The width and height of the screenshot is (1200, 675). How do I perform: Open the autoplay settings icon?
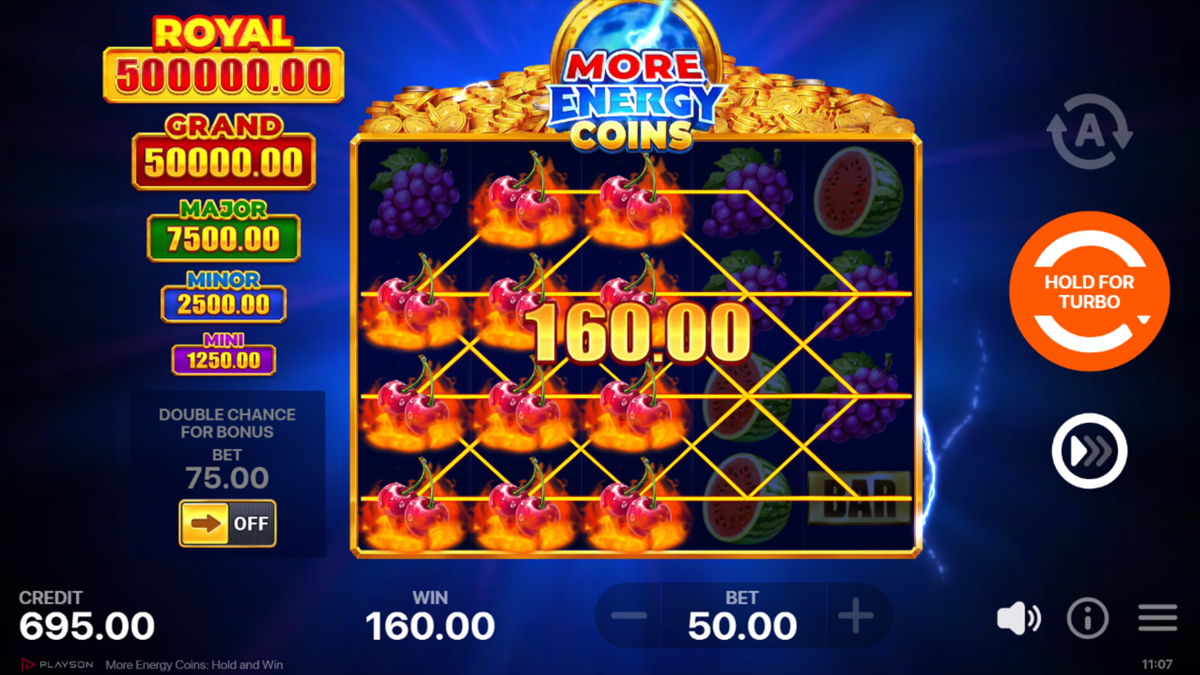(1089, 131)
